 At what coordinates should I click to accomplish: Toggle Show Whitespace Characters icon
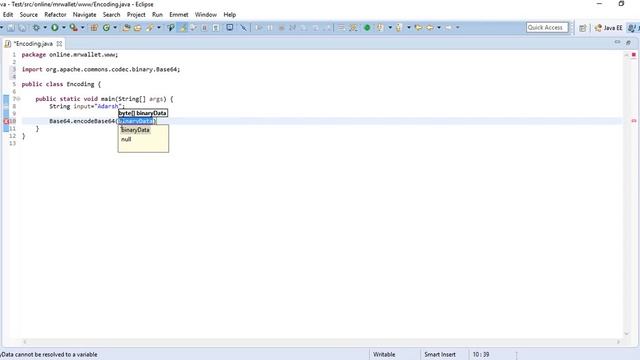pyautogui.click(x=216, y=28)
